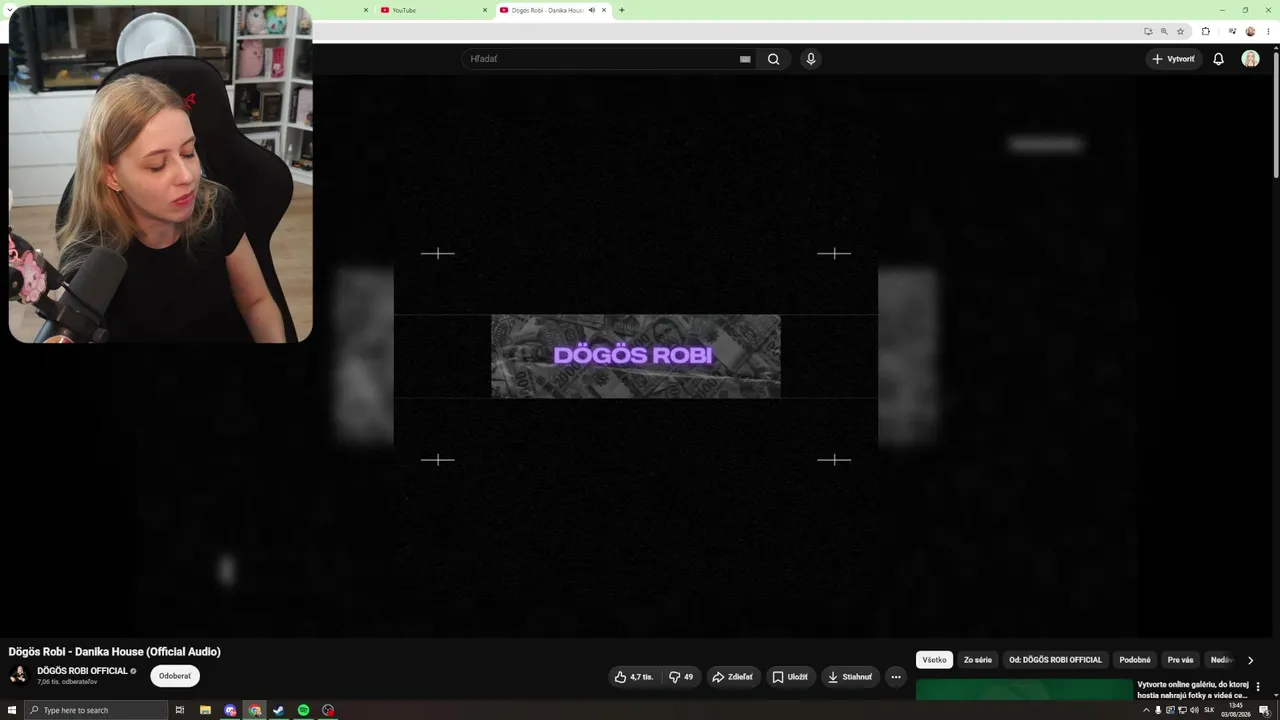1280x720 pixels.
Task: Dislike the video with the thumbs-down button
Action: click(x=681, y=677)
